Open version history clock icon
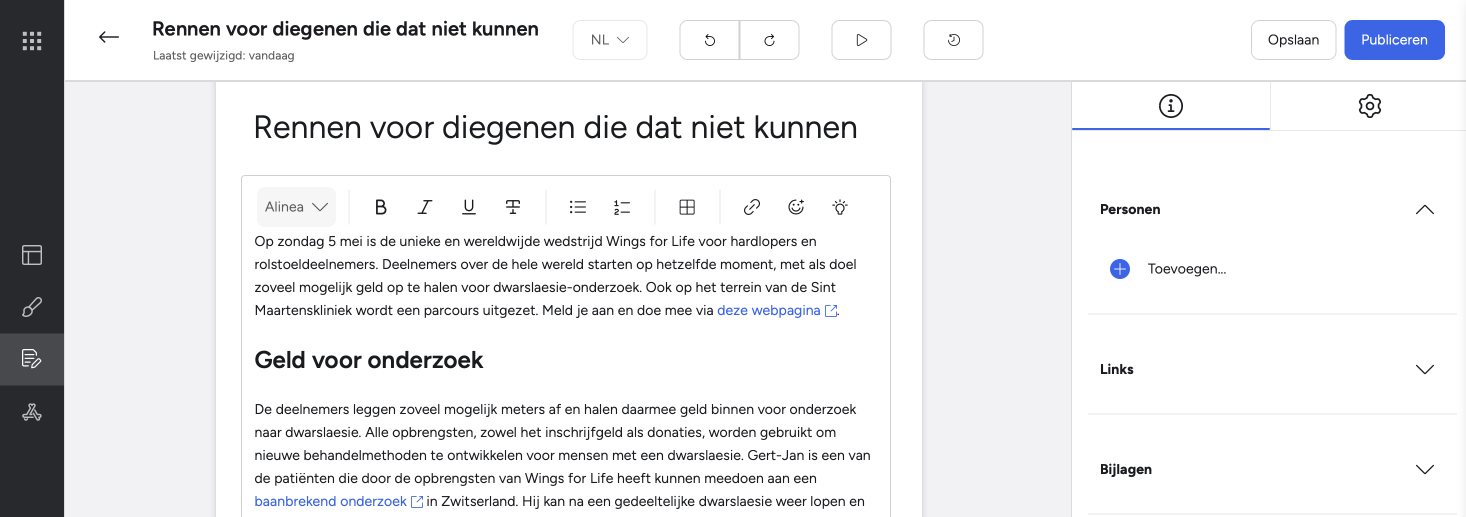This screenshot has height=517, width=1466. (953, 40)
